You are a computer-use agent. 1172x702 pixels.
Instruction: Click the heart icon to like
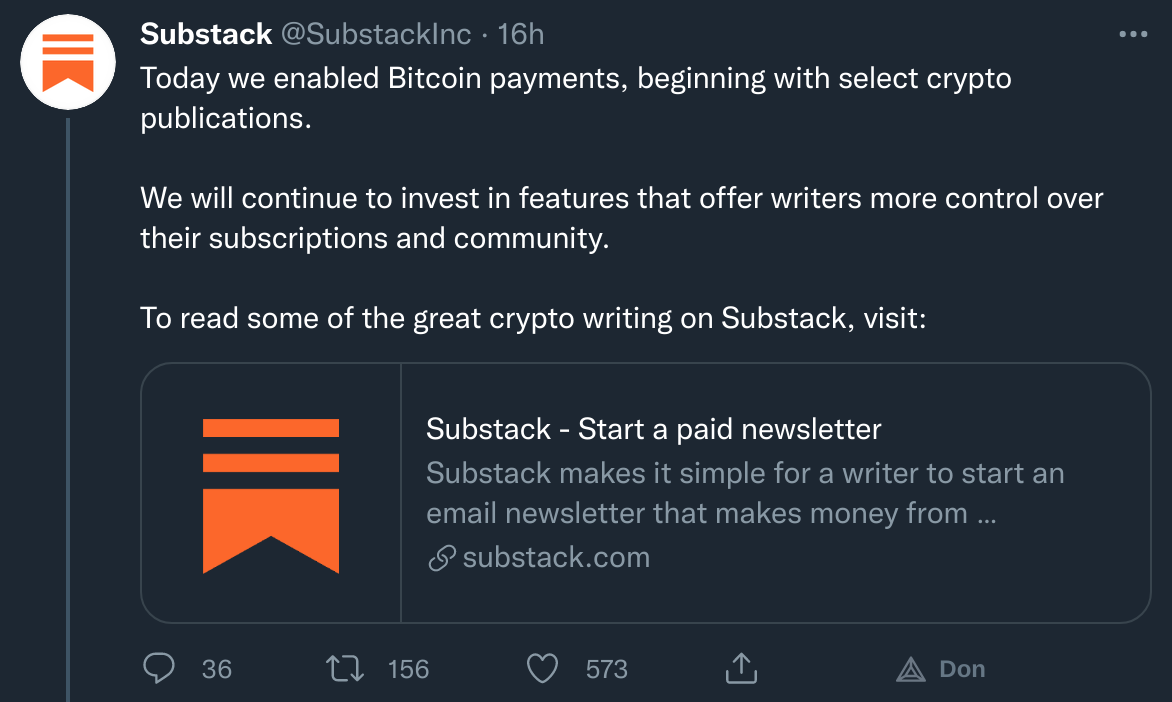[541, 668]
